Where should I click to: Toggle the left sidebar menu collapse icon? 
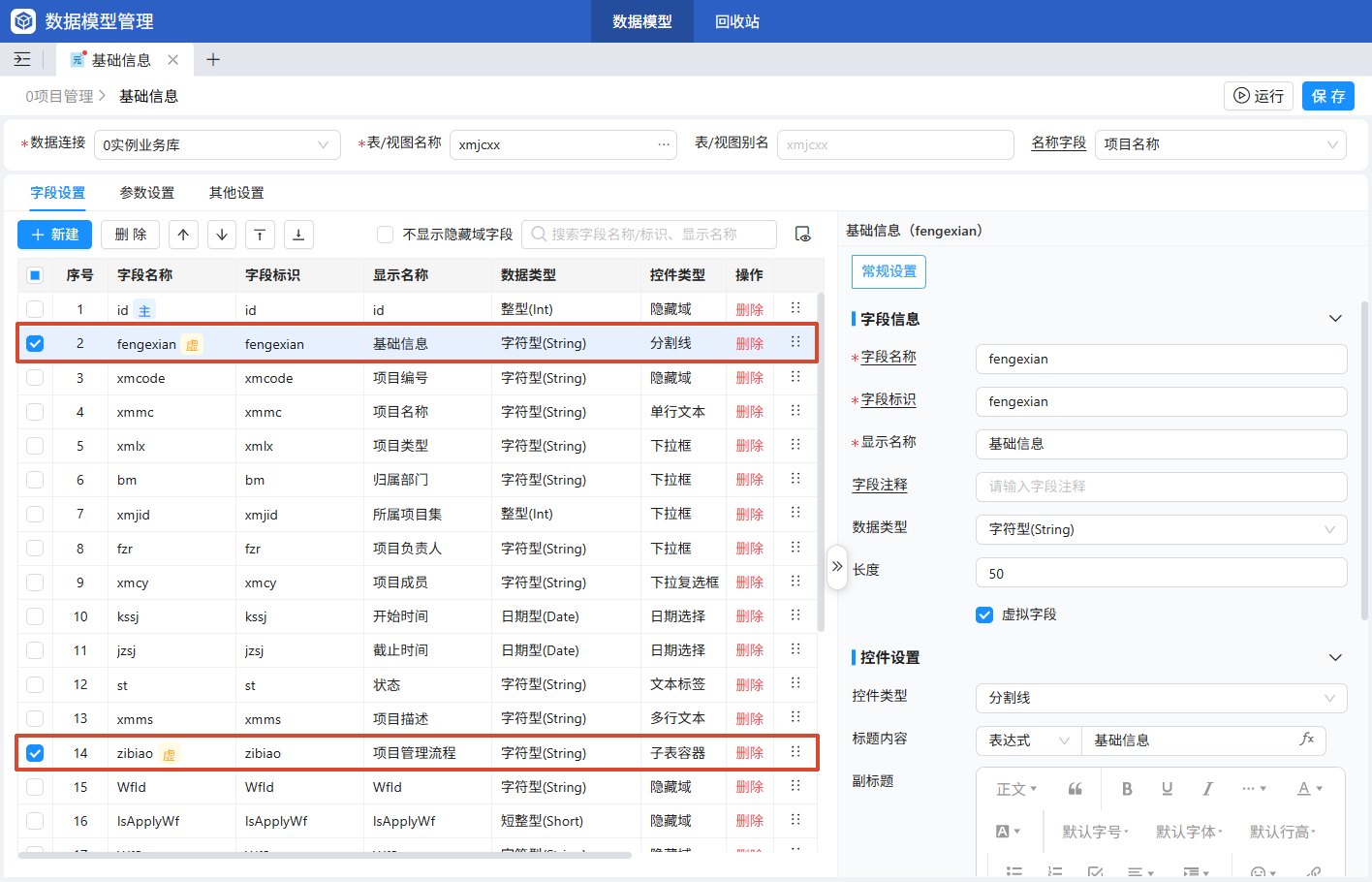point(22,60)
